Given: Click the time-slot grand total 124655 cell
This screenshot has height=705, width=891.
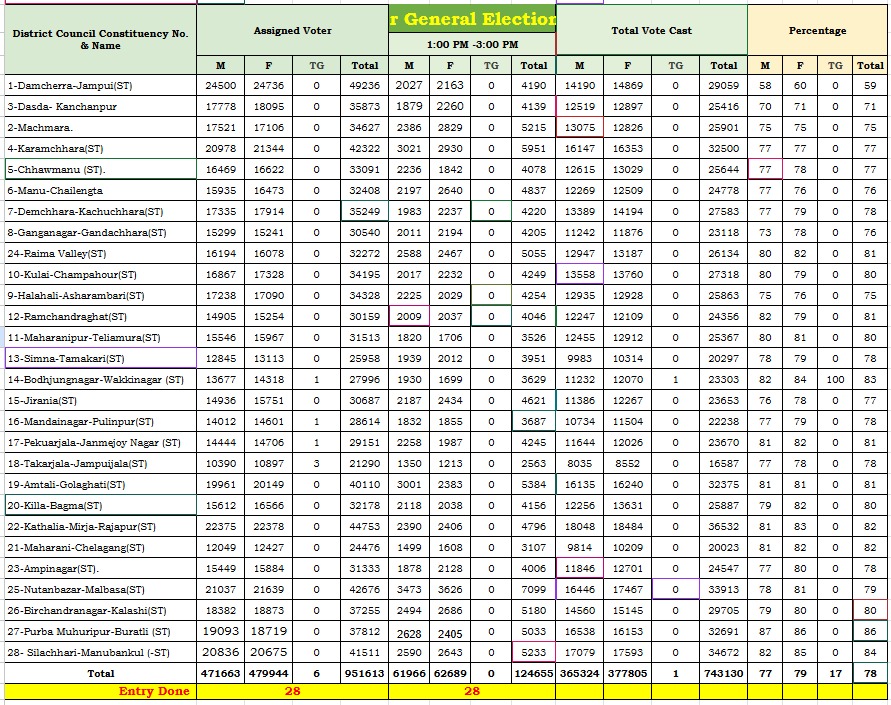Looking at the screenshot, I should click(x=533, y=674).
